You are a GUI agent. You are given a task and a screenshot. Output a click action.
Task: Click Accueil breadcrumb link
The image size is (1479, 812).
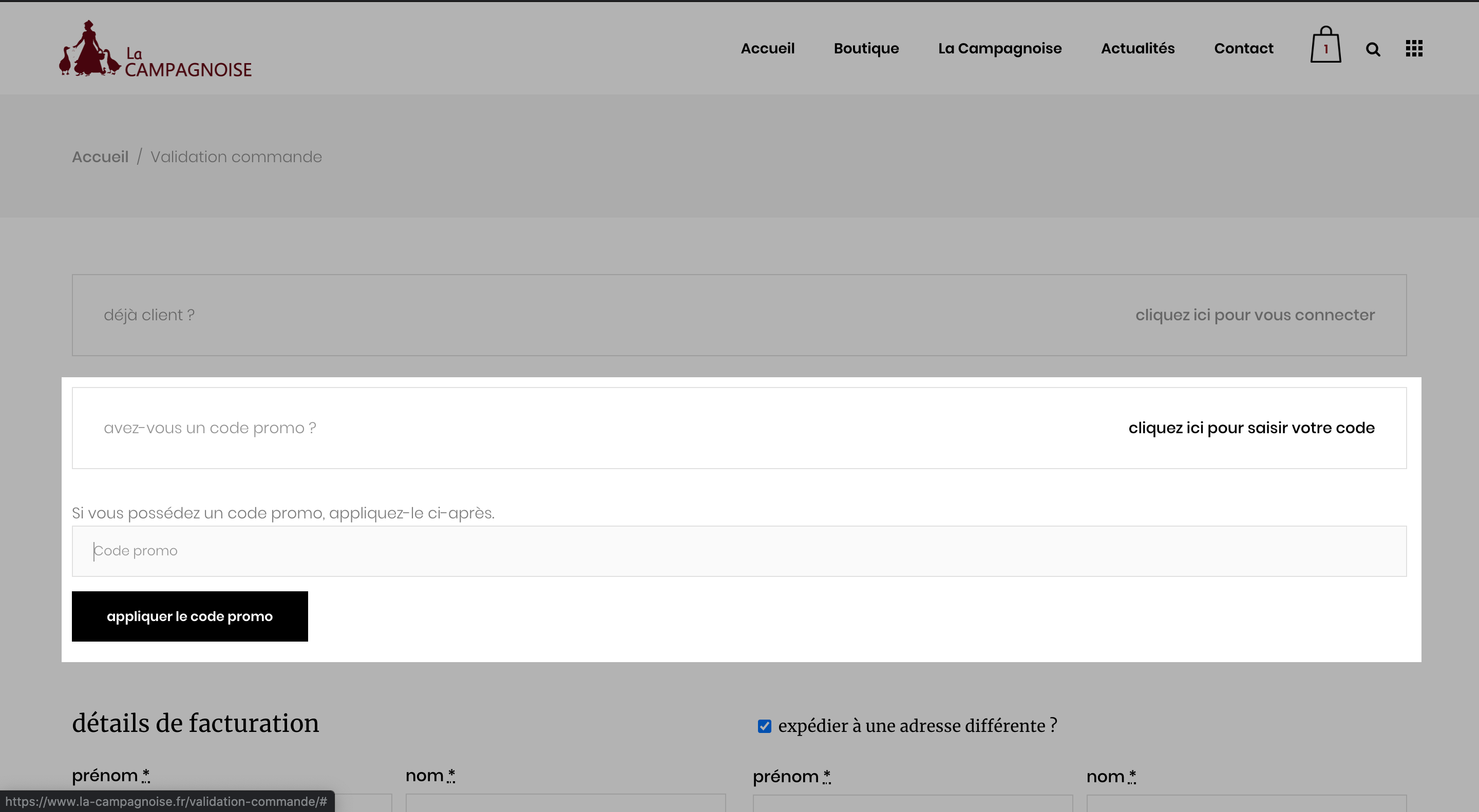100,157
